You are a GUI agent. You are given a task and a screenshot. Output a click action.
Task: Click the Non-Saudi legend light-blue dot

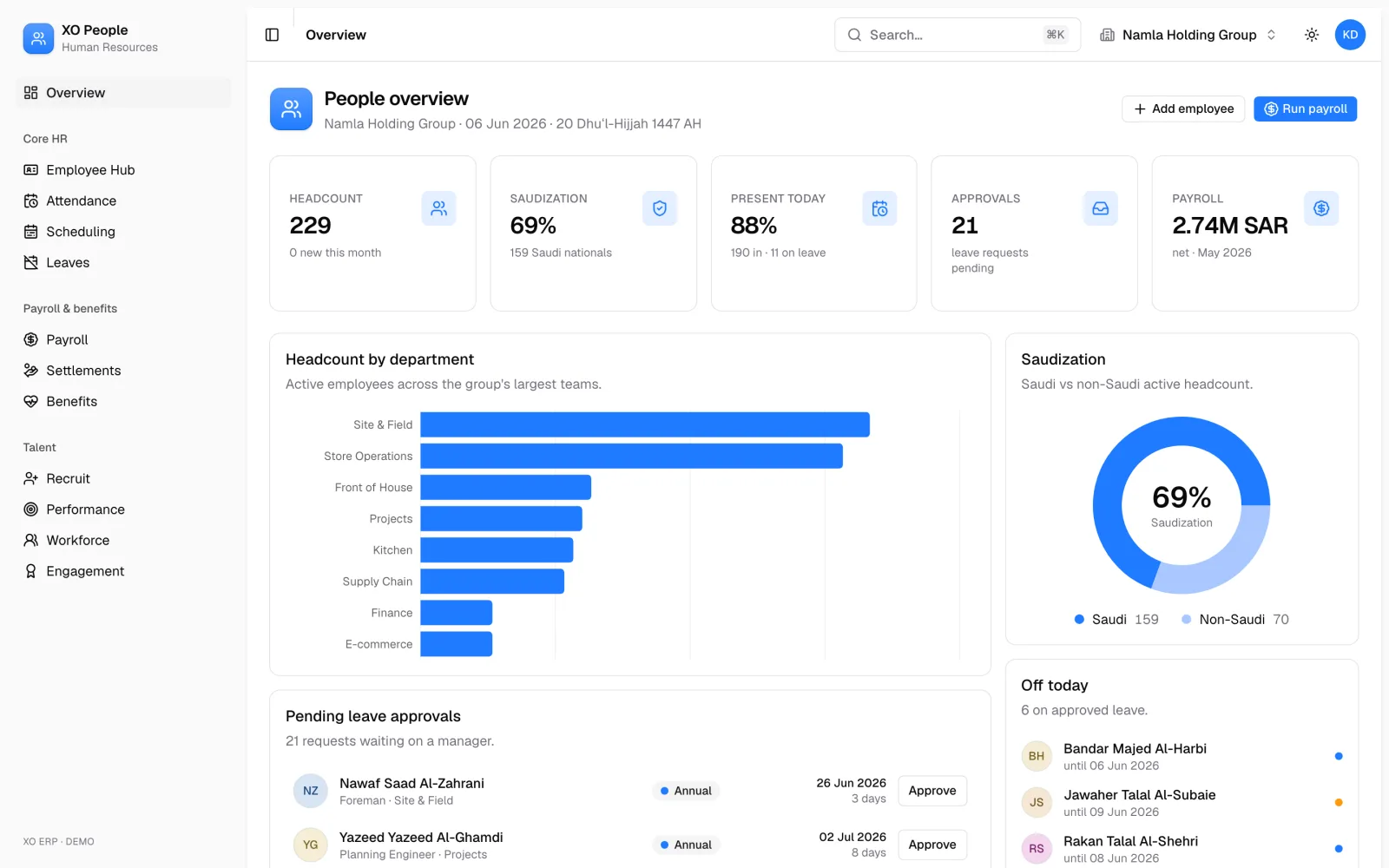pyautogui.click(x=1186, y=619)
